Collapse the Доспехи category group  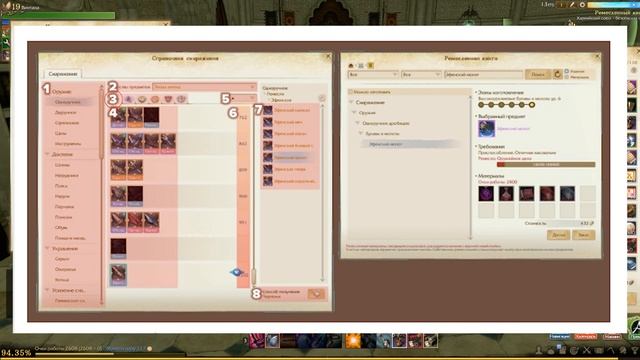[47, 154]
